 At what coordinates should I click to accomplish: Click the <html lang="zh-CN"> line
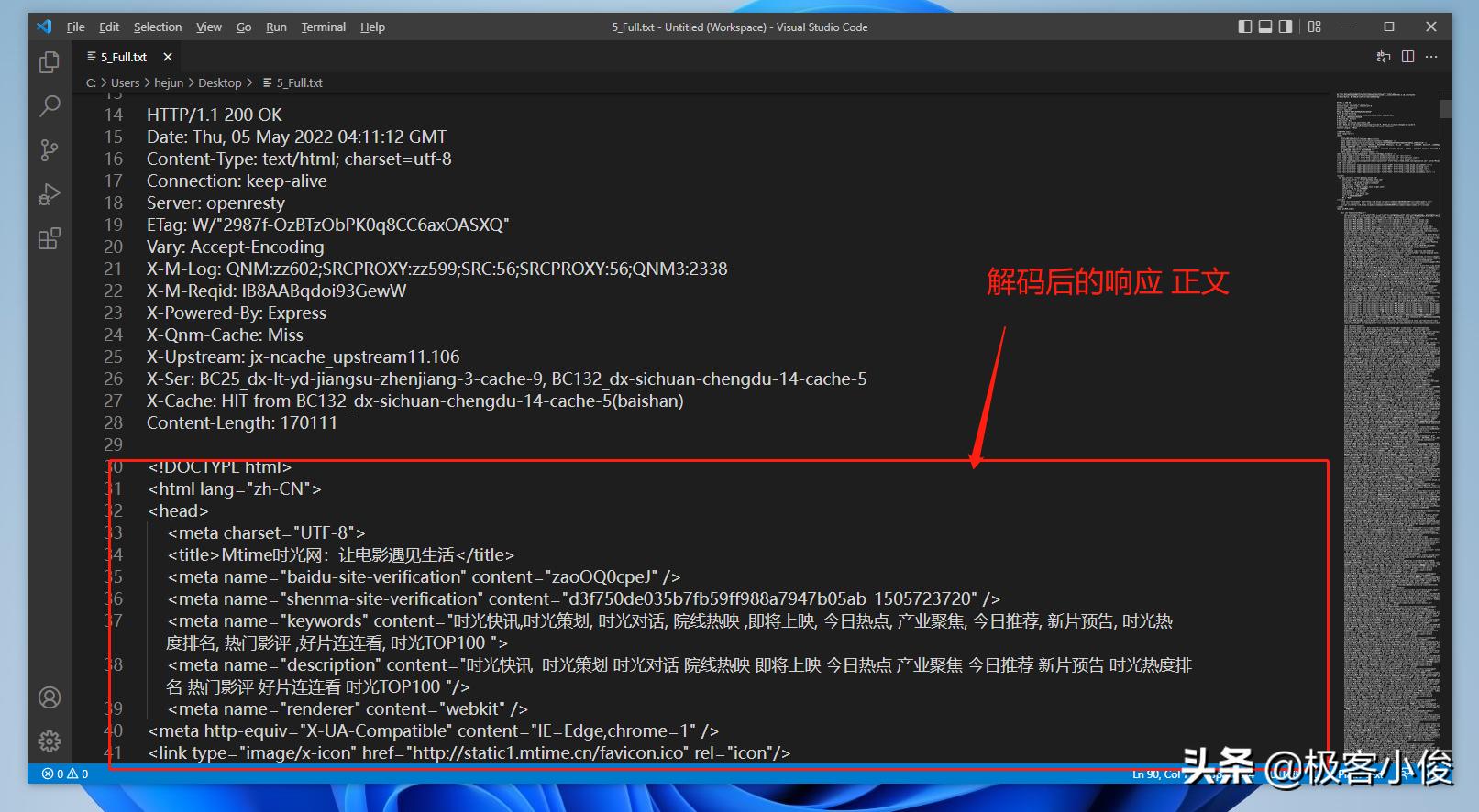pos(235,488)
